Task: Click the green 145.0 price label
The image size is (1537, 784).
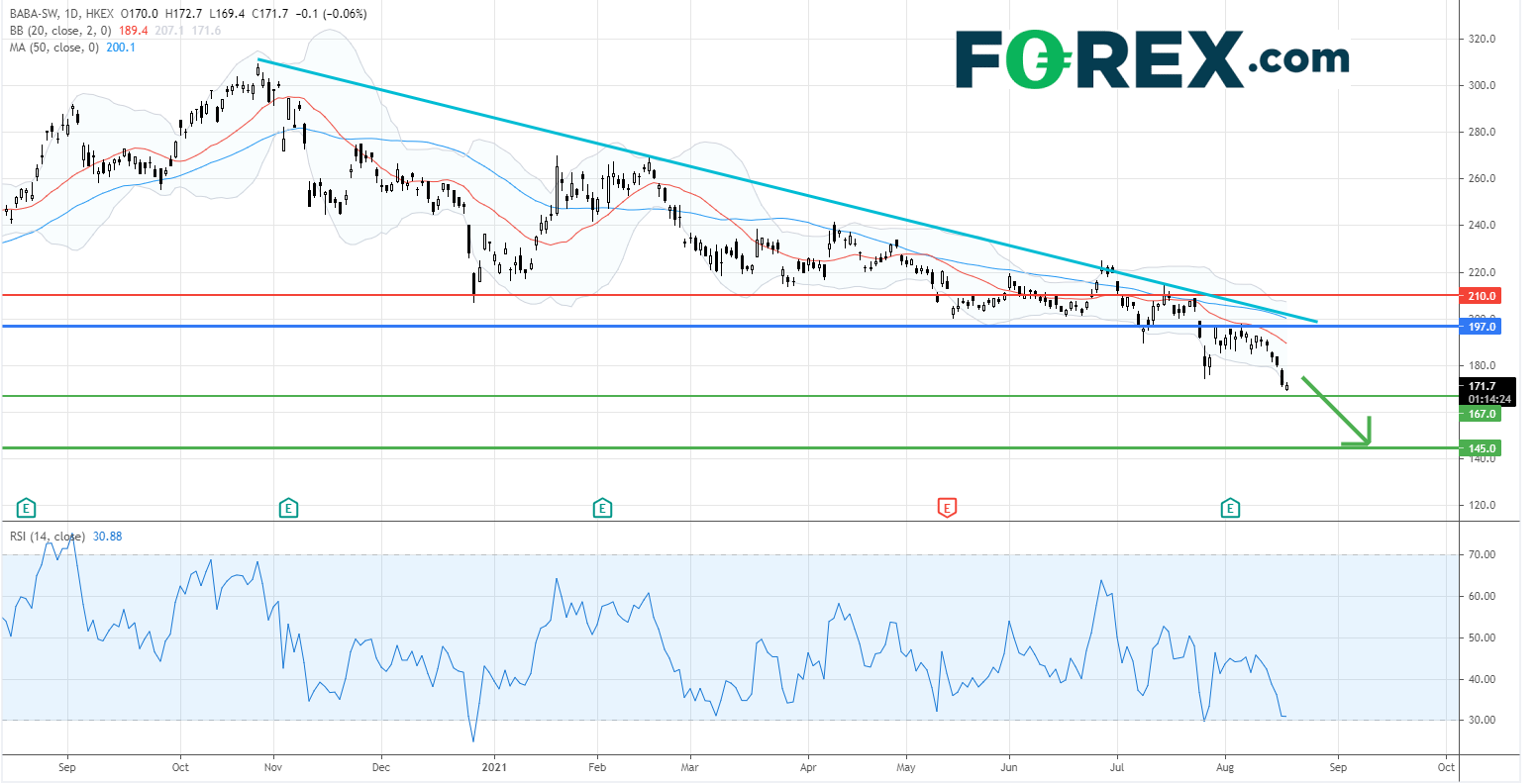Action: [1480, 448]
